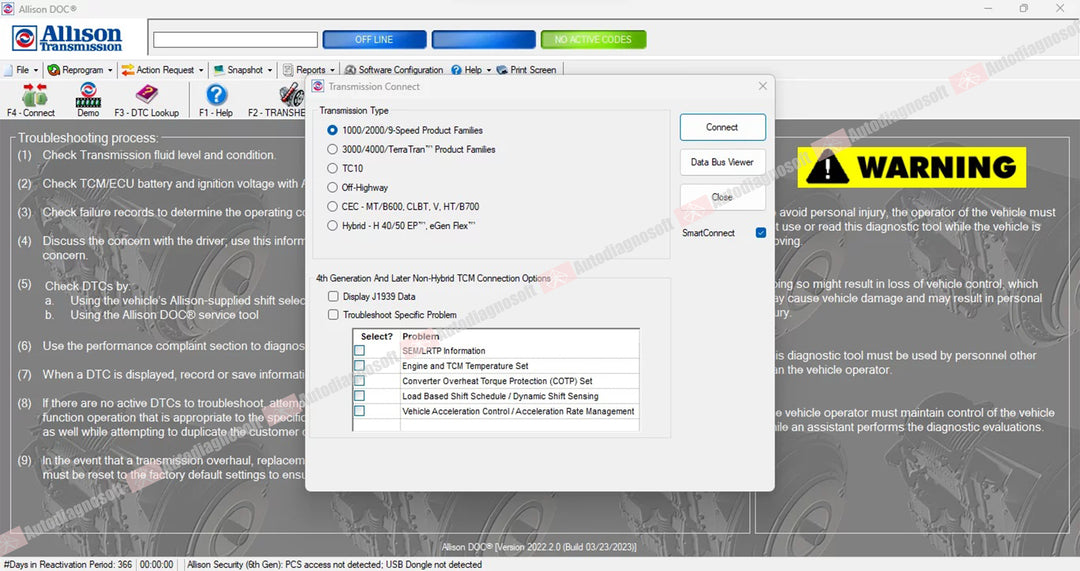Click 'Days in Reactivation Period: 366' status
1080x571 pixels.
point(68,565)
